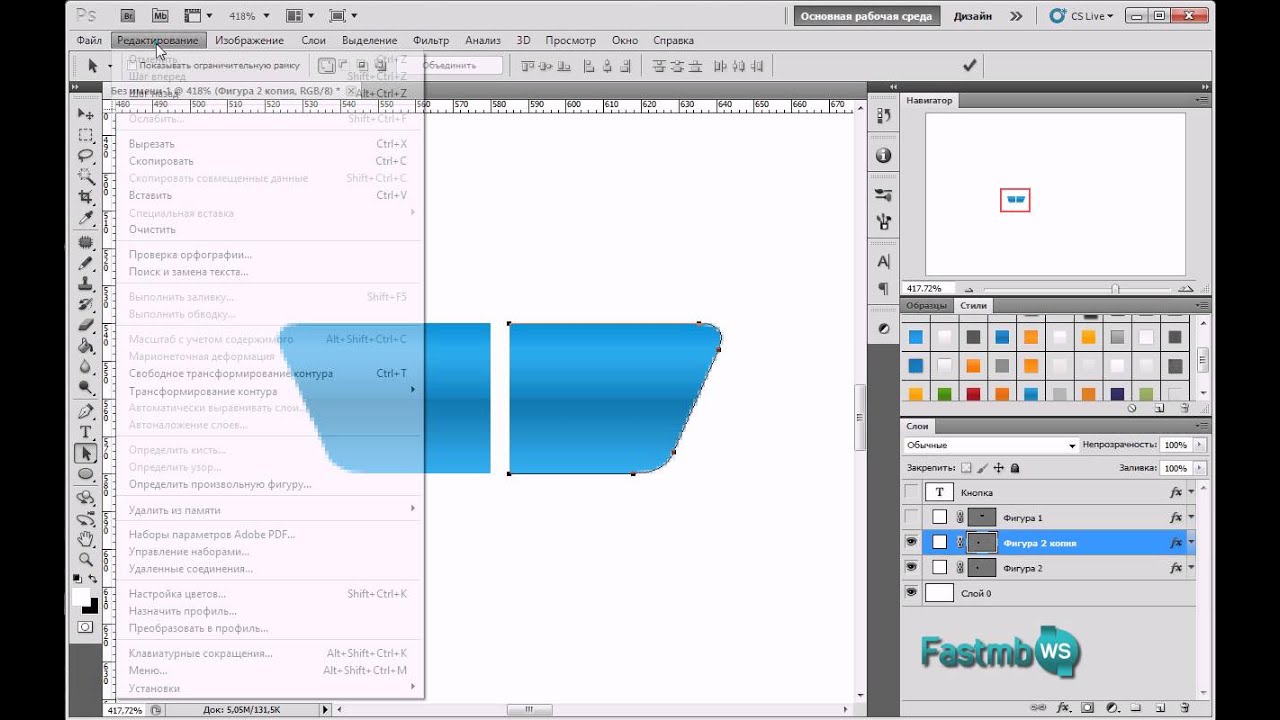Screen dimensions: 1280x720
Task: Add a layer mask at the panel bottom
Action: (x=1087, y=707)
